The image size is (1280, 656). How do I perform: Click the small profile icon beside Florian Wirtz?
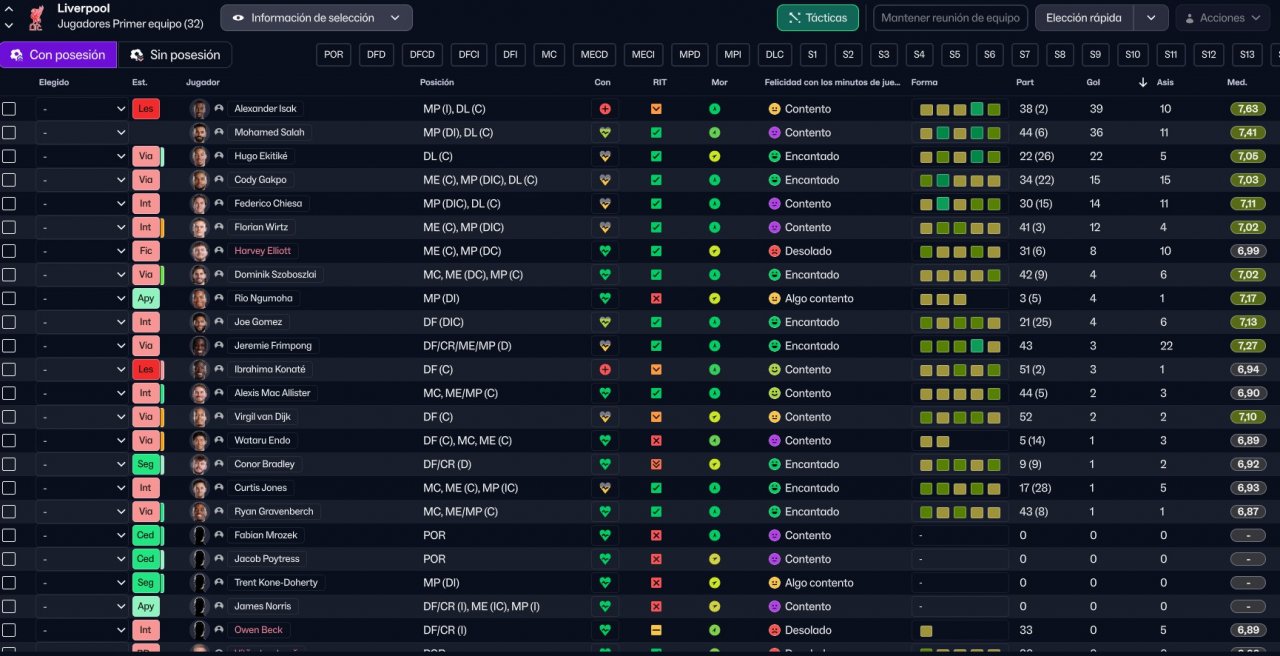[x=219, y=228]
